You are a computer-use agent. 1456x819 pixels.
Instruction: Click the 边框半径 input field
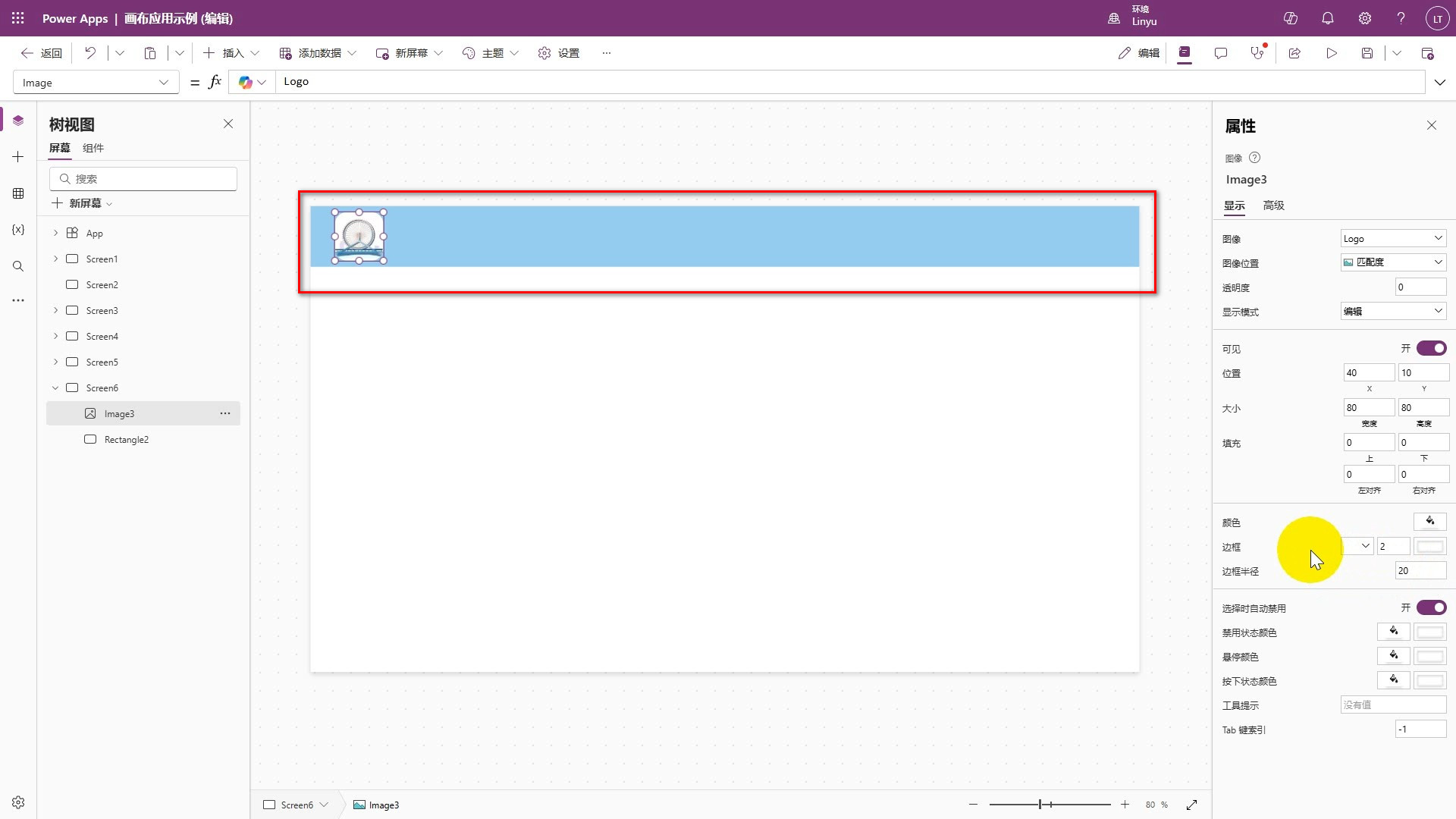click(x=1420, y=571)
